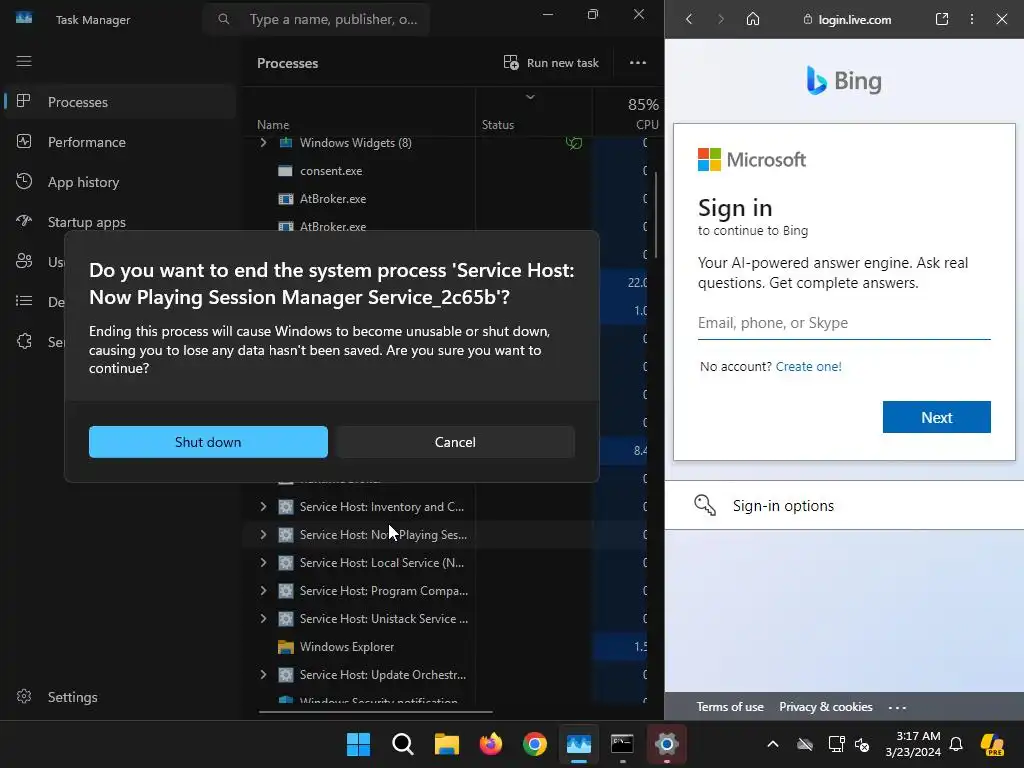Expand Service Host: Update Orchestr... row
Screen dimensions: 1024x768
coord(263,675)
